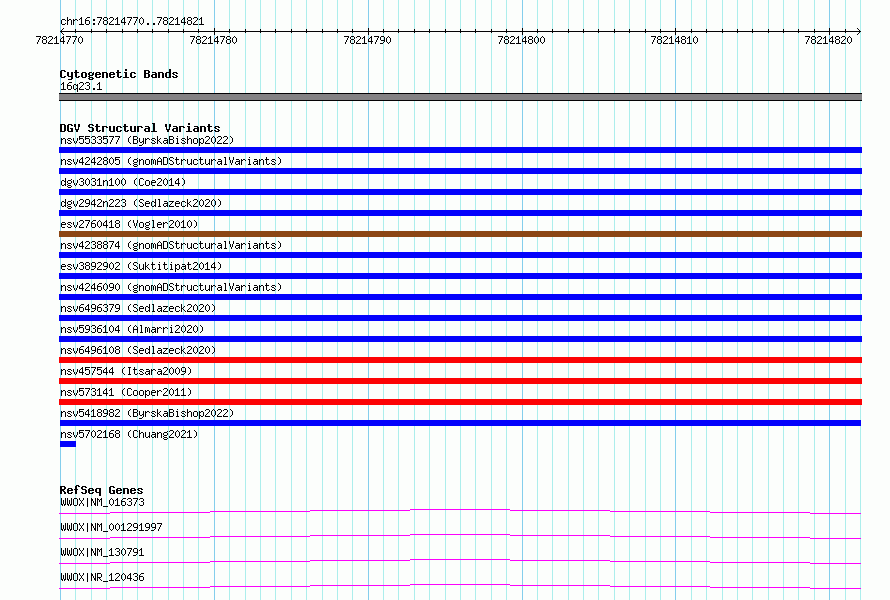
Task: Click ruler position 78214800
Action: tap(521, 40)
